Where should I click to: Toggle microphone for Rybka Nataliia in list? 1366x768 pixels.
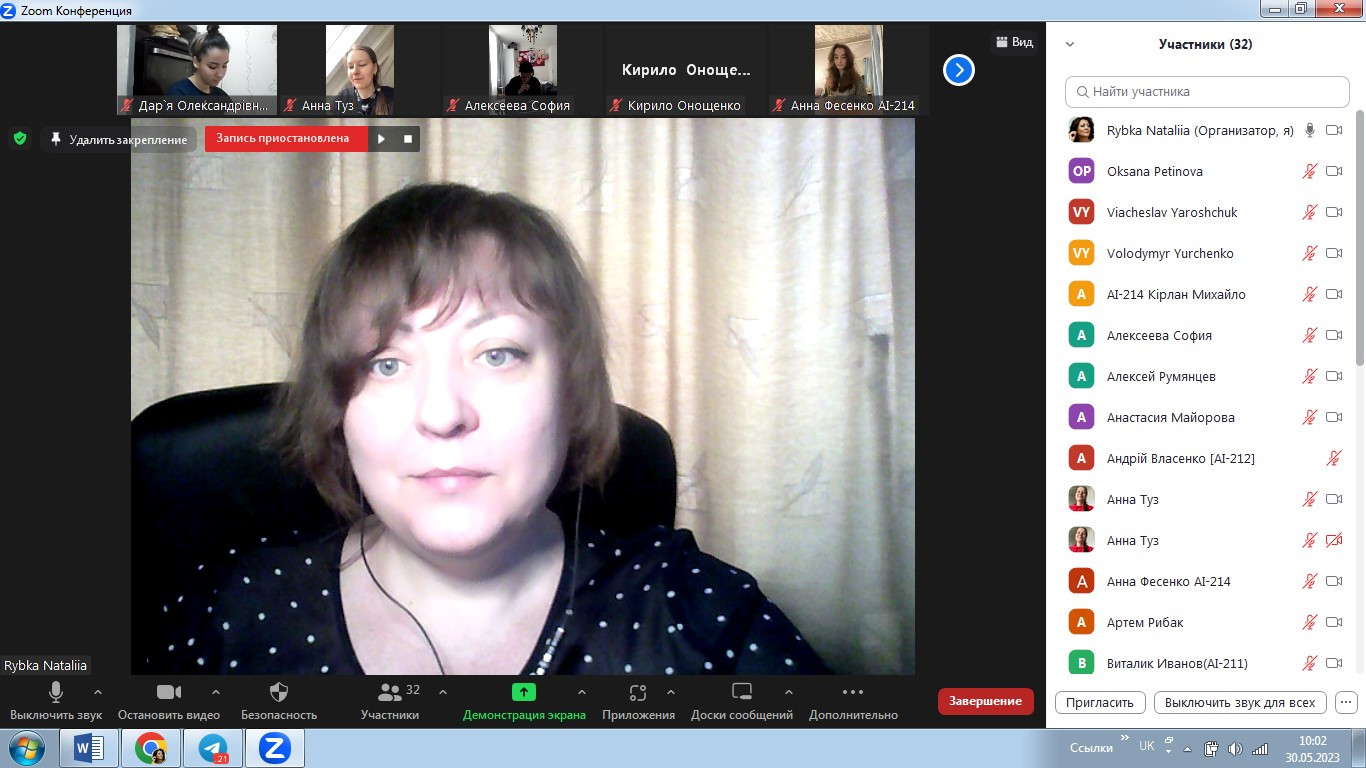tap(1310, 130)
